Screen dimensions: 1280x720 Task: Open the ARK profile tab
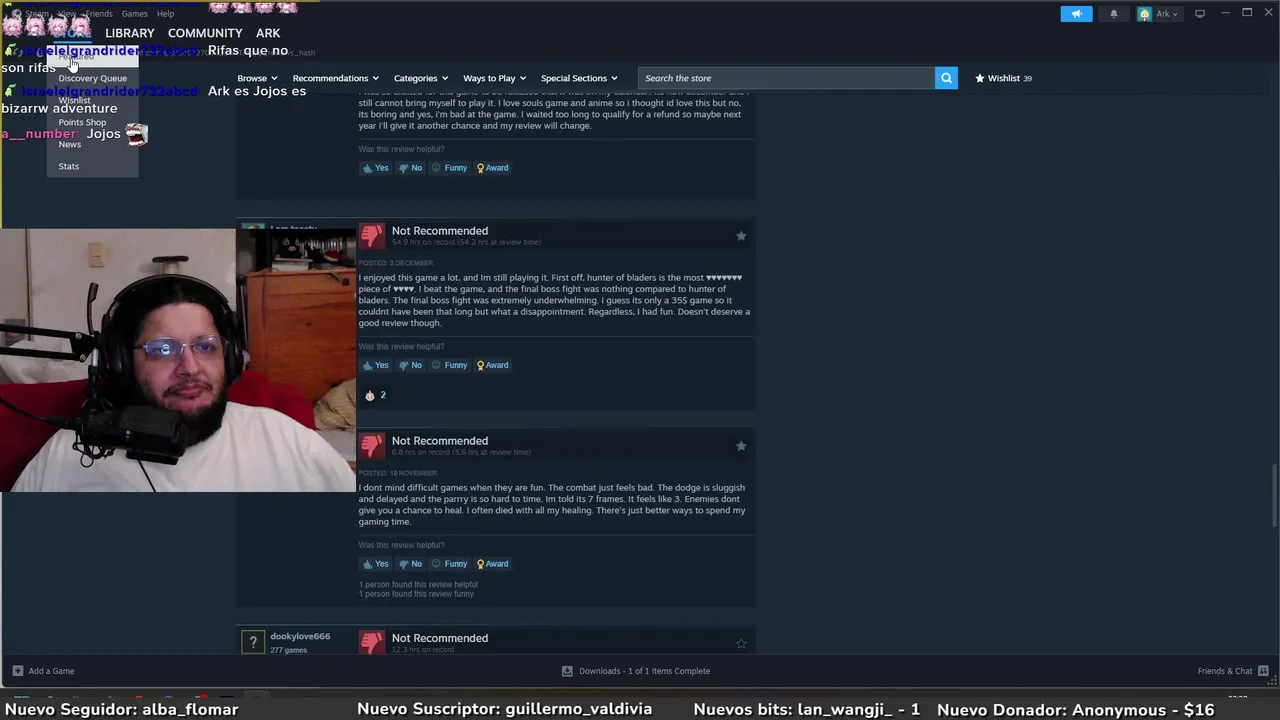click(x=268, y=33)
